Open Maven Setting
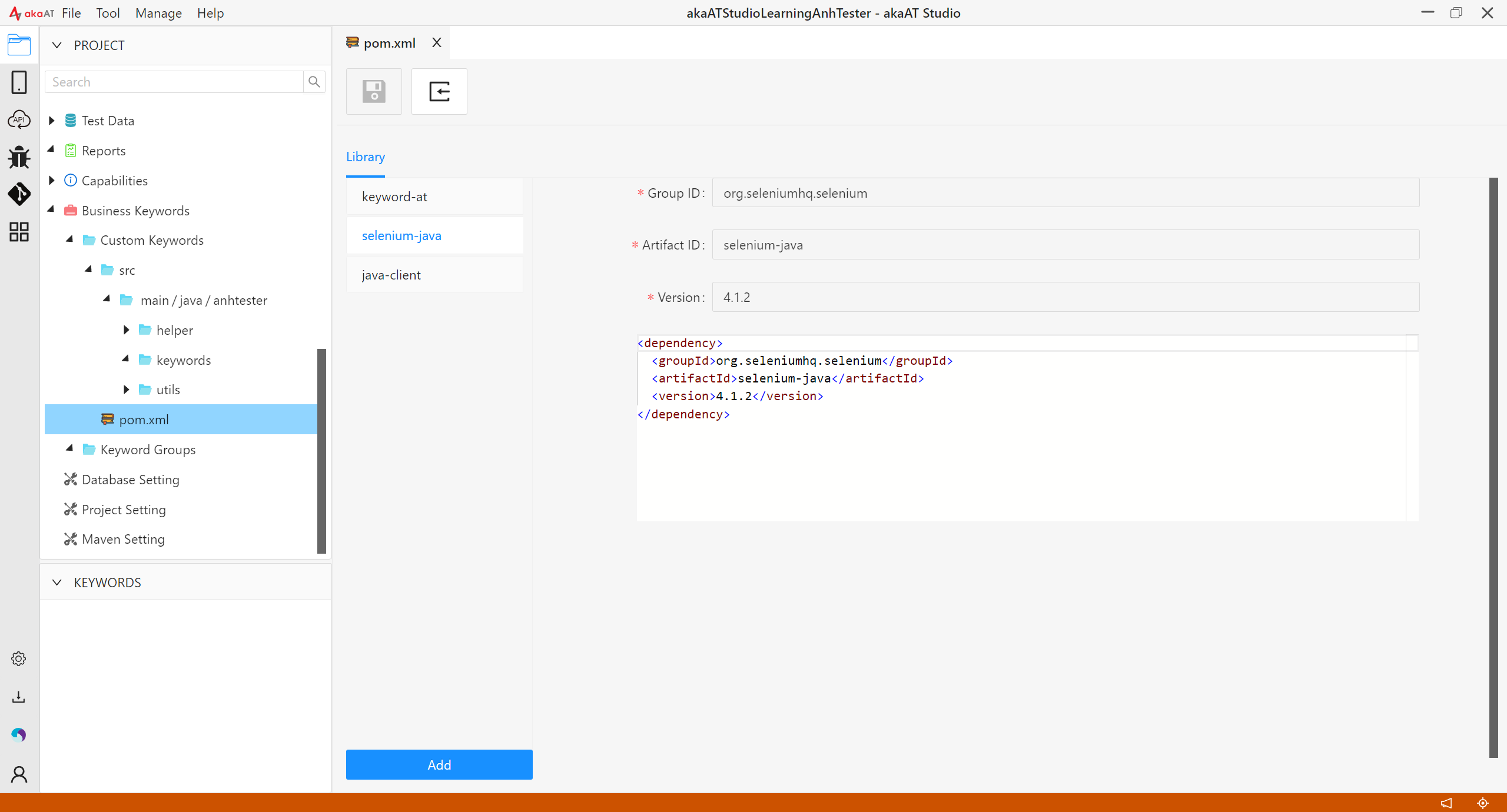Image resolution: width=1507 pixels, height=812 pixels. click(x=123, y=539)
